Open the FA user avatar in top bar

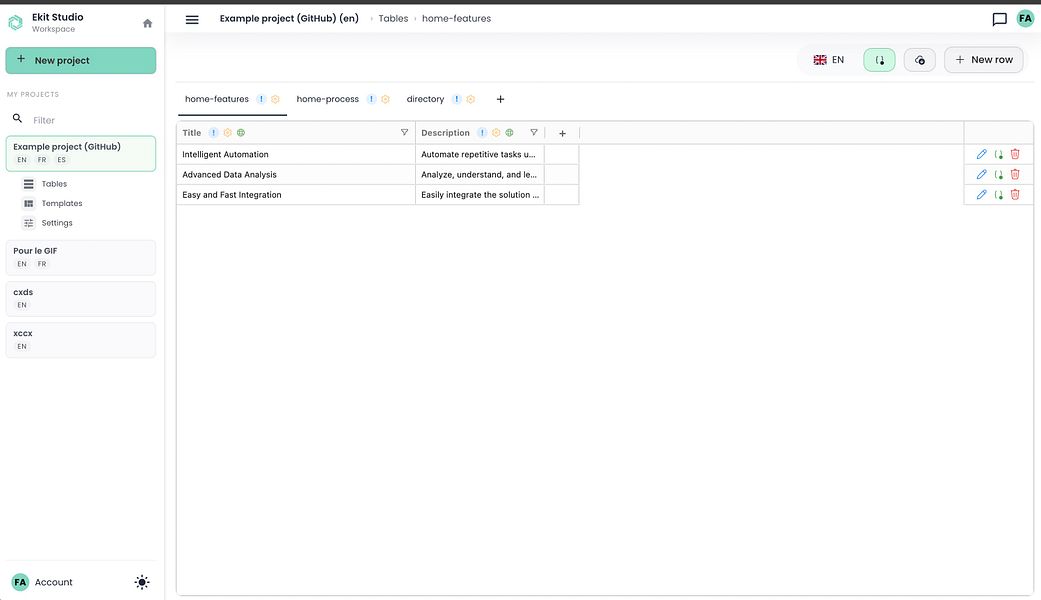click(x=1025, y=19)
